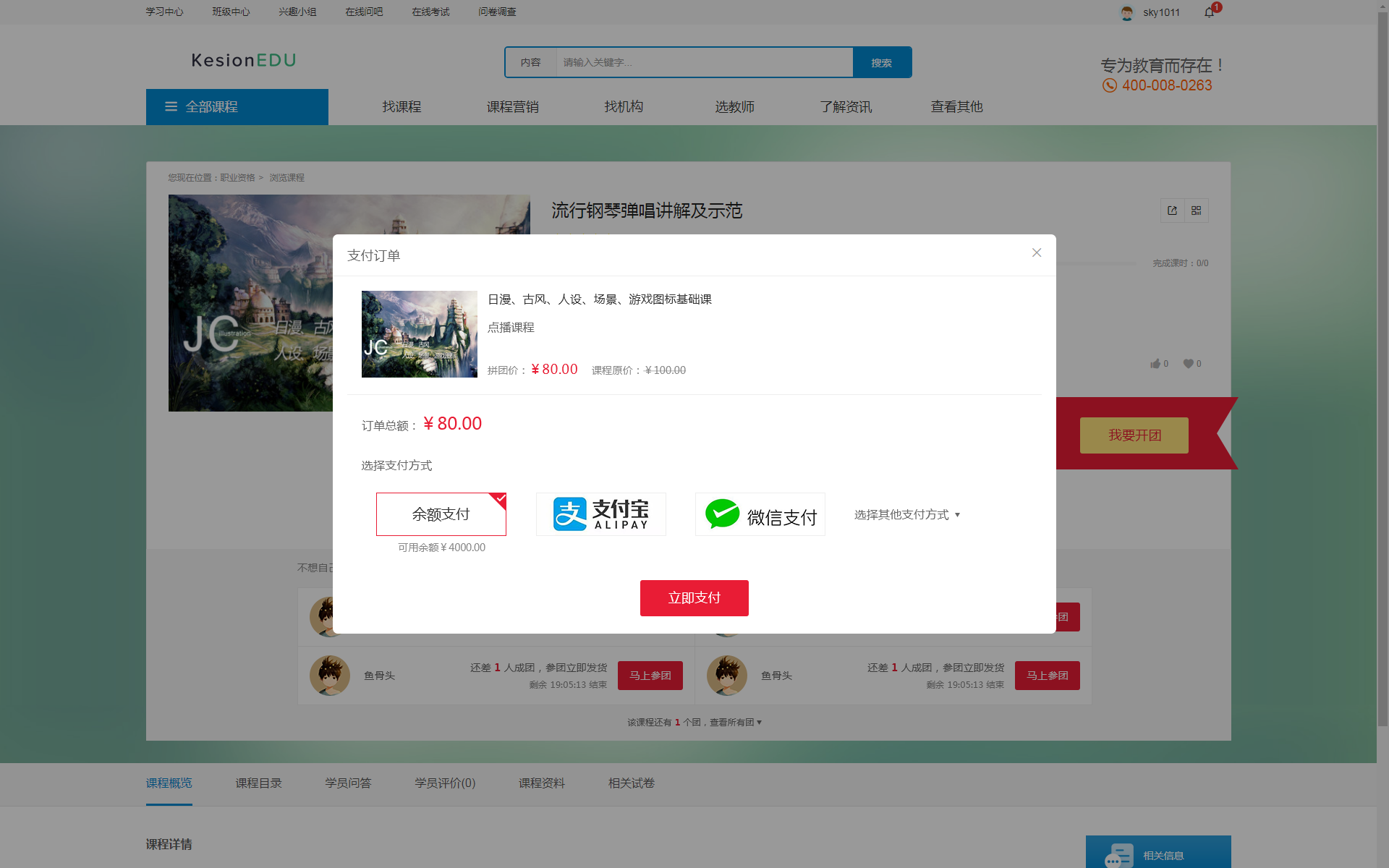
Task: Click the sky1011 user avatar
Action: click(1126, 12)
